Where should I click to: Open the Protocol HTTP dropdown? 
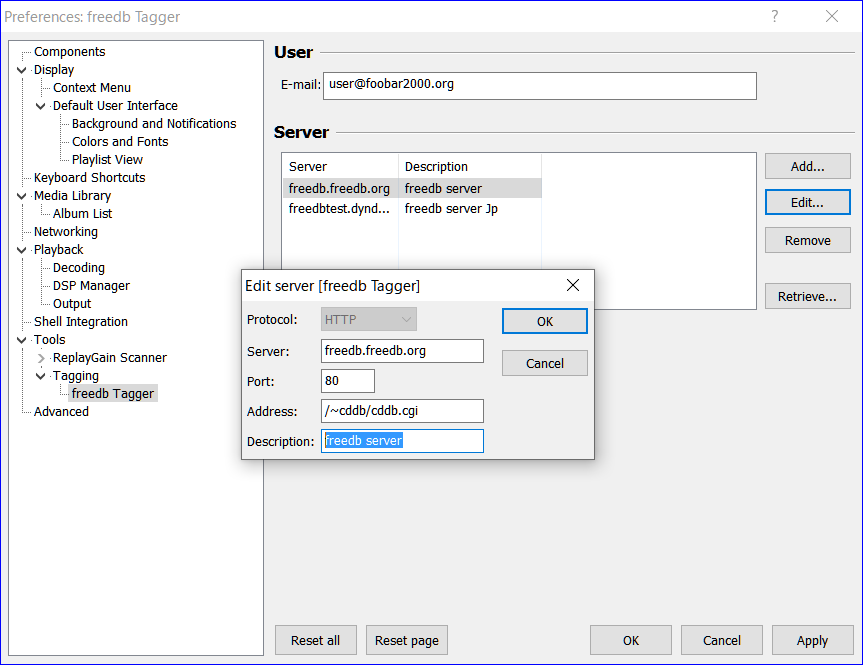click(369, 319)
